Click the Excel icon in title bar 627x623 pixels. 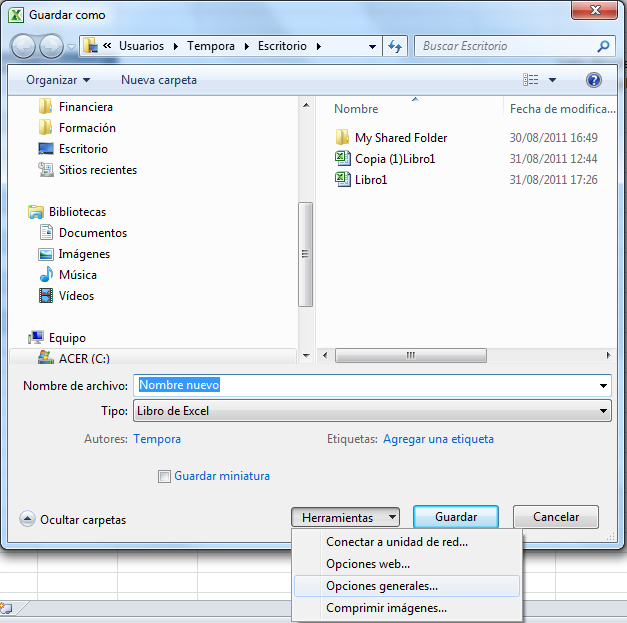click(16, 15)
